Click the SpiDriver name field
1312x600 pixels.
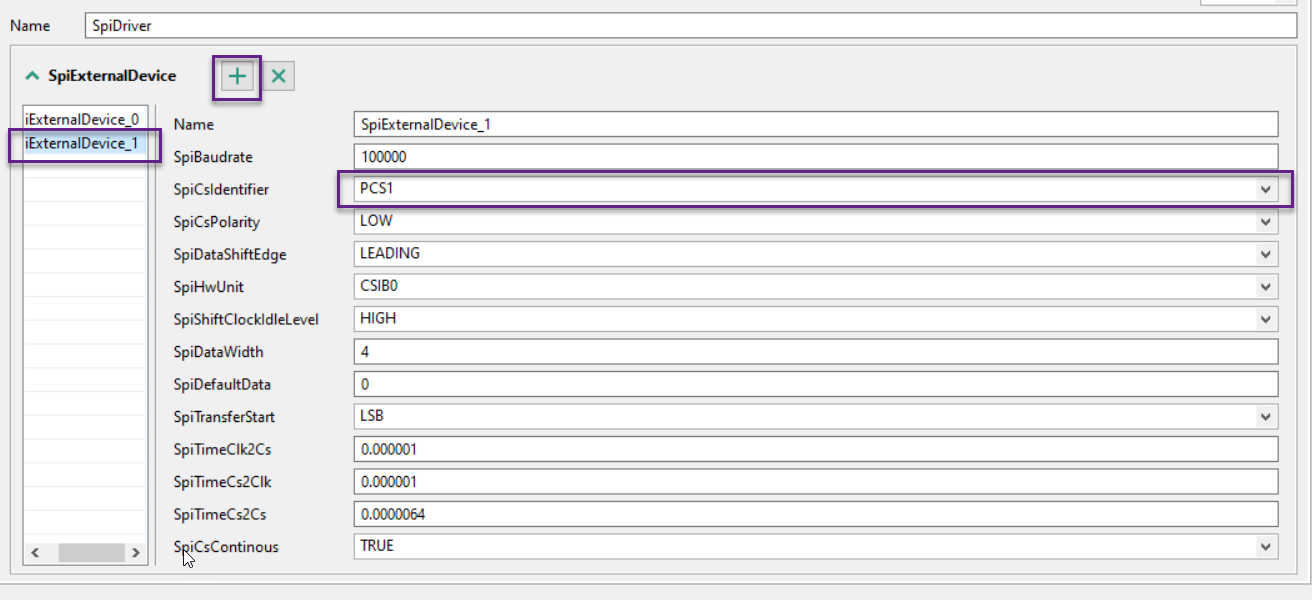point(690,25)
